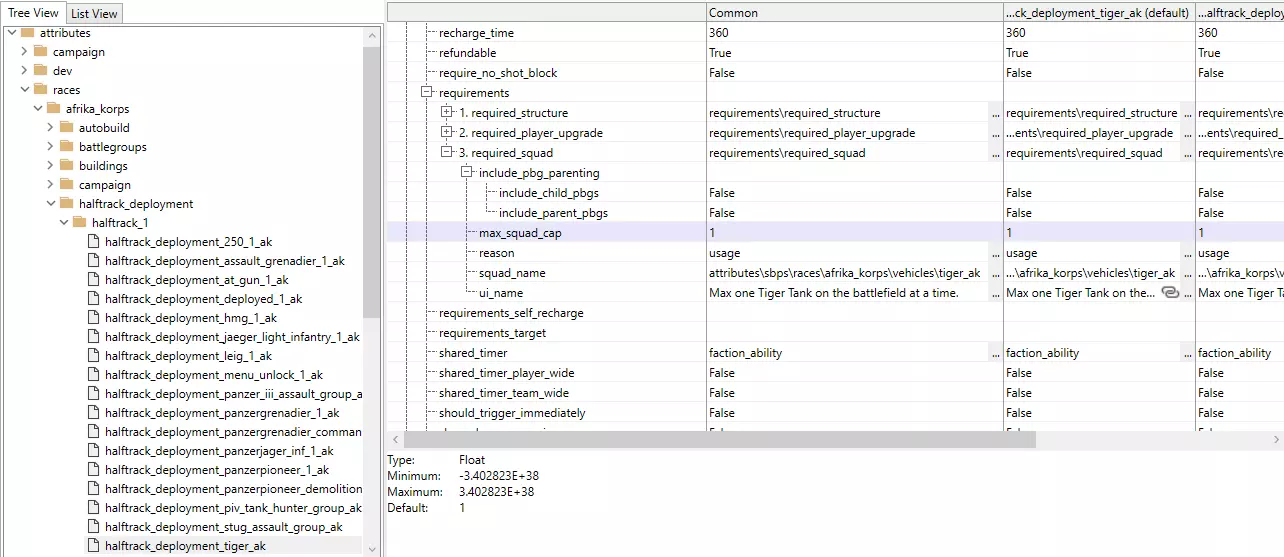Click the property grid scroll-right arrow

tap(1276, 440)
